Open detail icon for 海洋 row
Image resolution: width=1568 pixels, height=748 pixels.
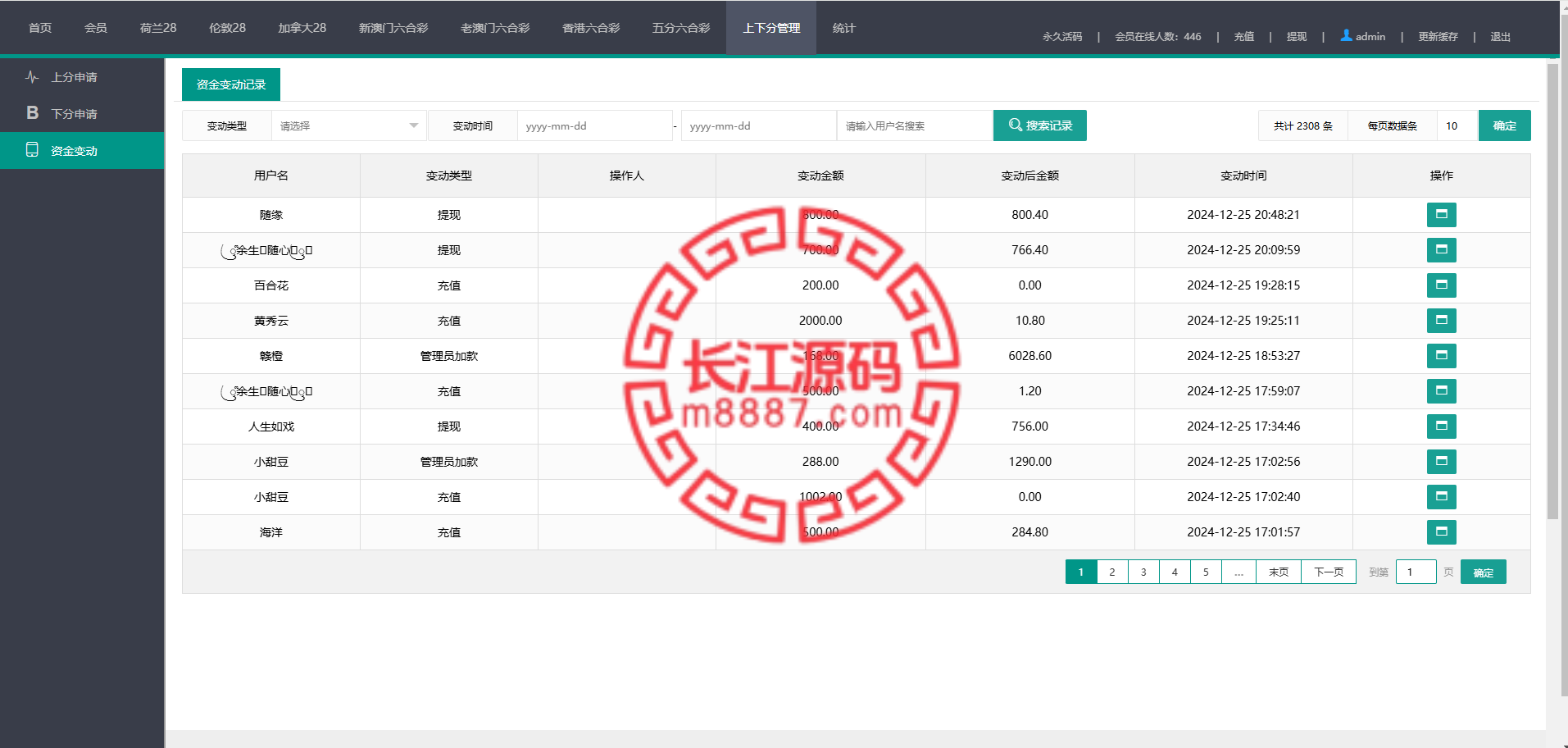click(1441, 532)
